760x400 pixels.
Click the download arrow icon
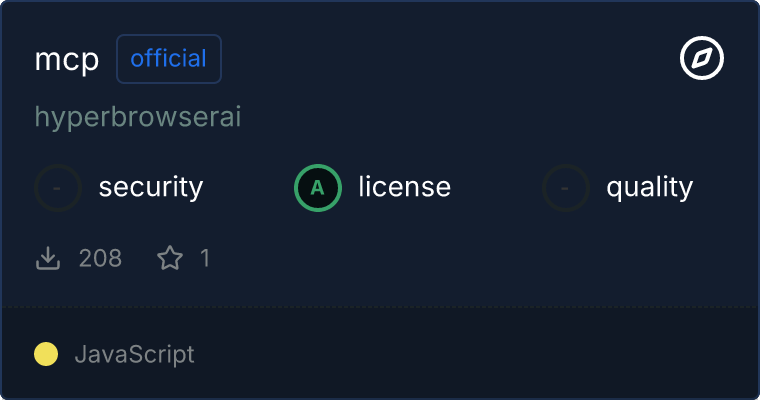(x=48, y=259)
